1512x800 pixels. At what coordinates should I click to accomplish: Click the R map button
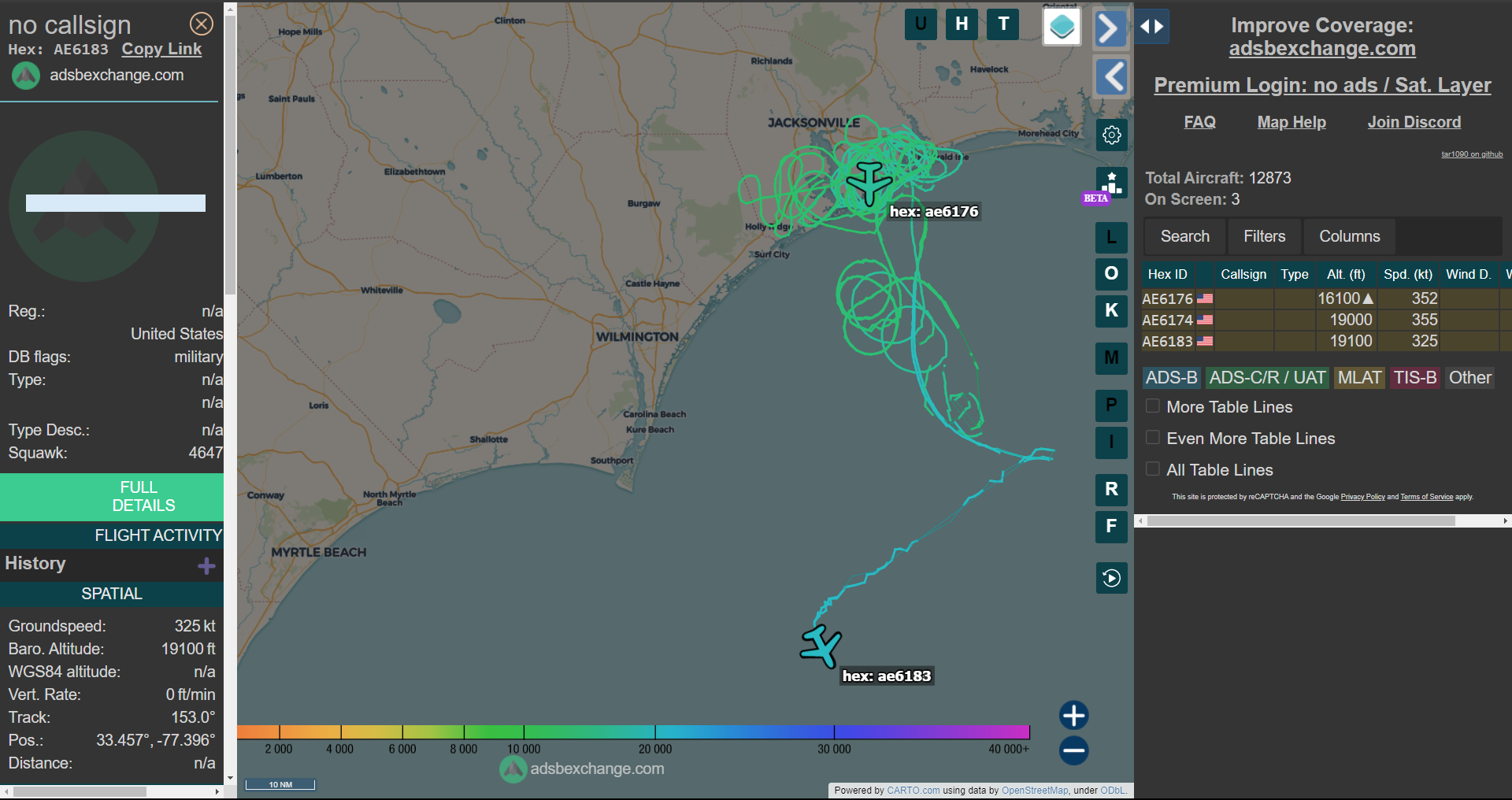click(x=1111, y=489)
